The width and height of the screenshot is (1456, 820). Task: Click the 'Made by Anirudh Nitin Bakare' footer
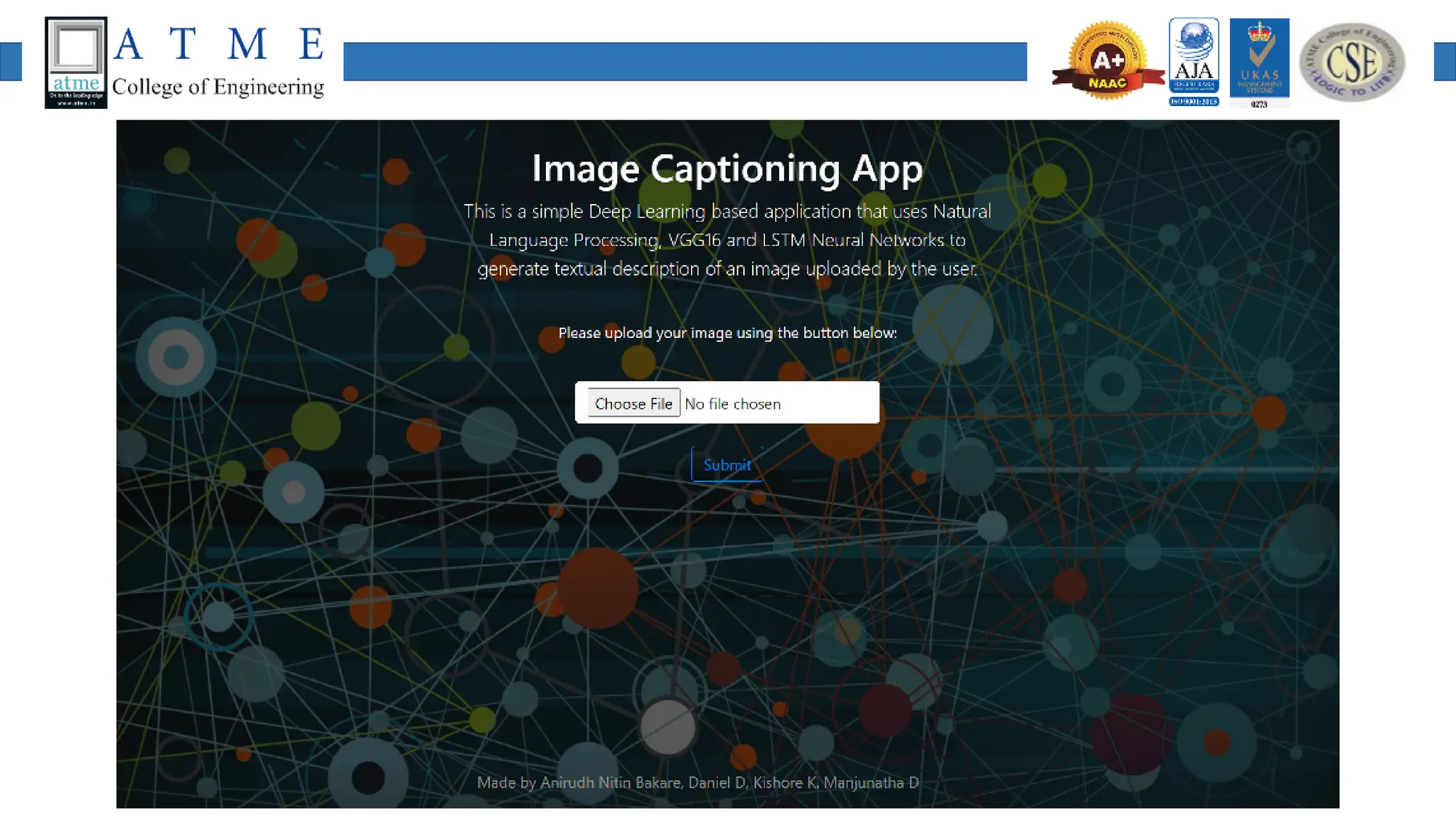697,782
